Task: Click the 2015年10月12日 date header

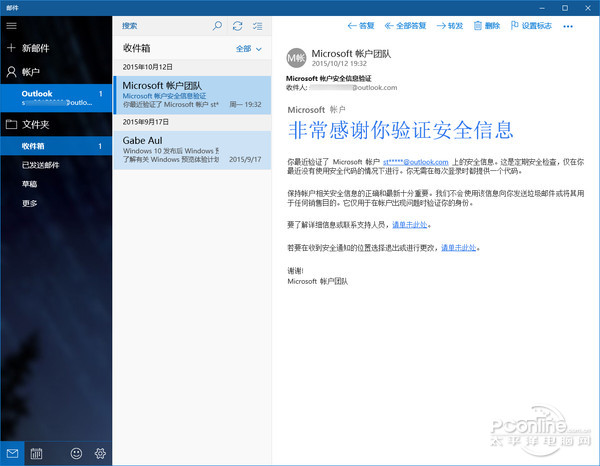Action: [147, 67]
